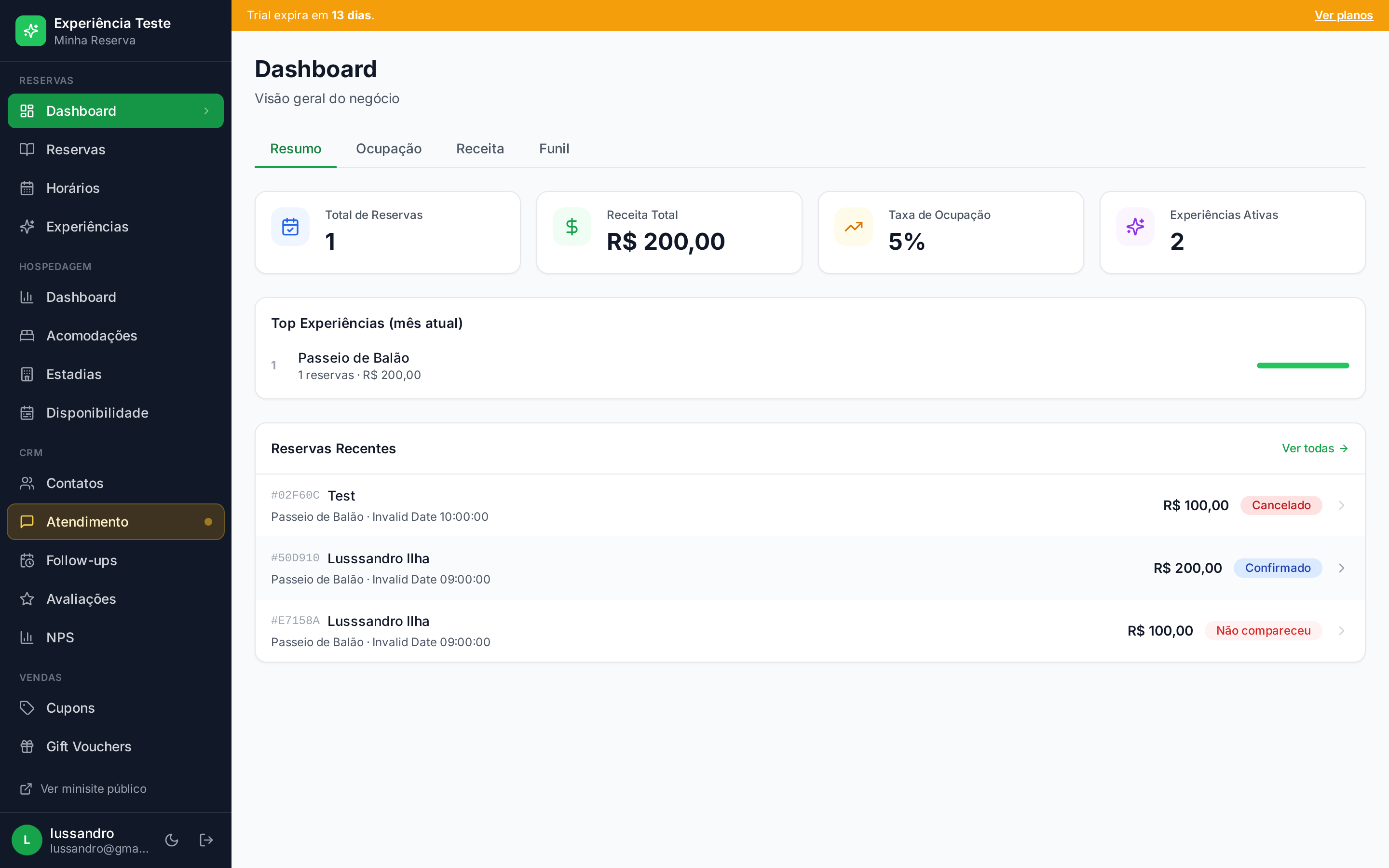The image size is (1389, 868).
Task: Click the Horários calendar icon
Action: (x=27, y=188)
